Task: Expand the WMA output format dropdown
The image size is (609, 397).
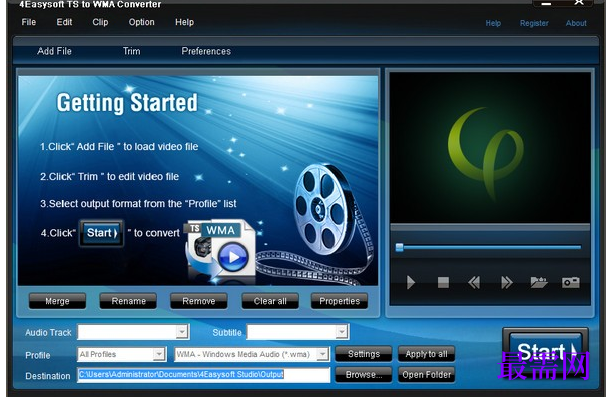Action: coord(322,354)
